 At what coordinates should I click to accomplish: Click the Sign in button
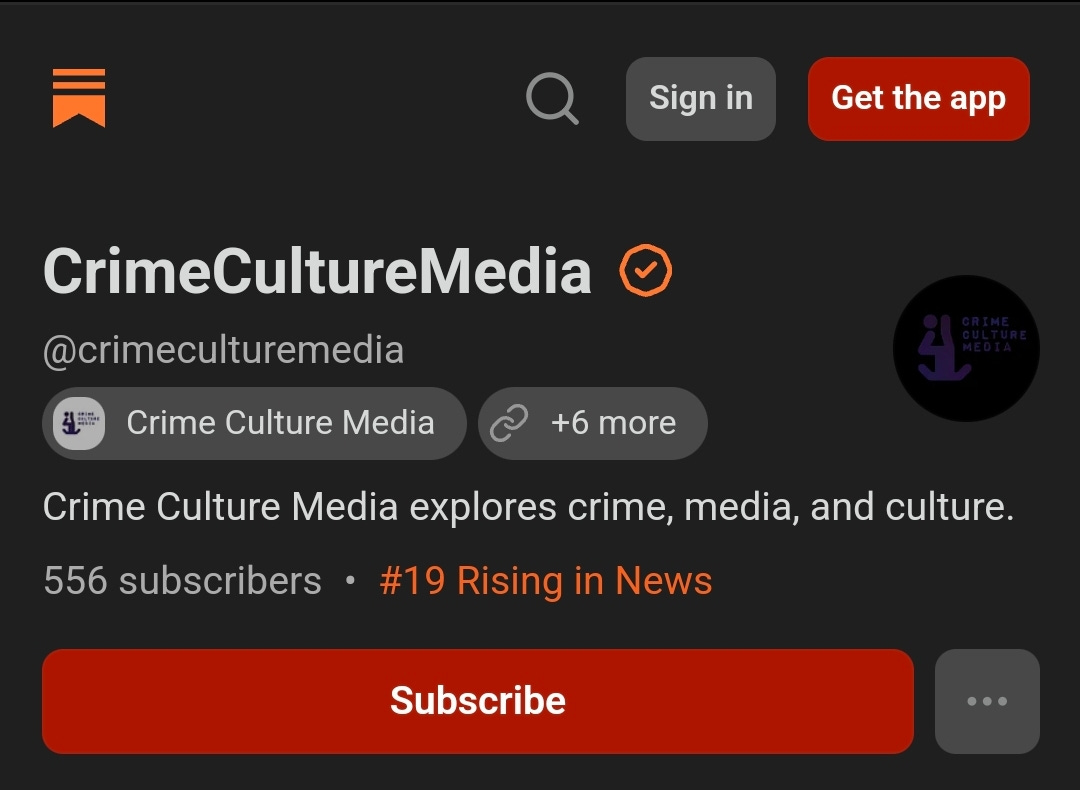(700, 98)
